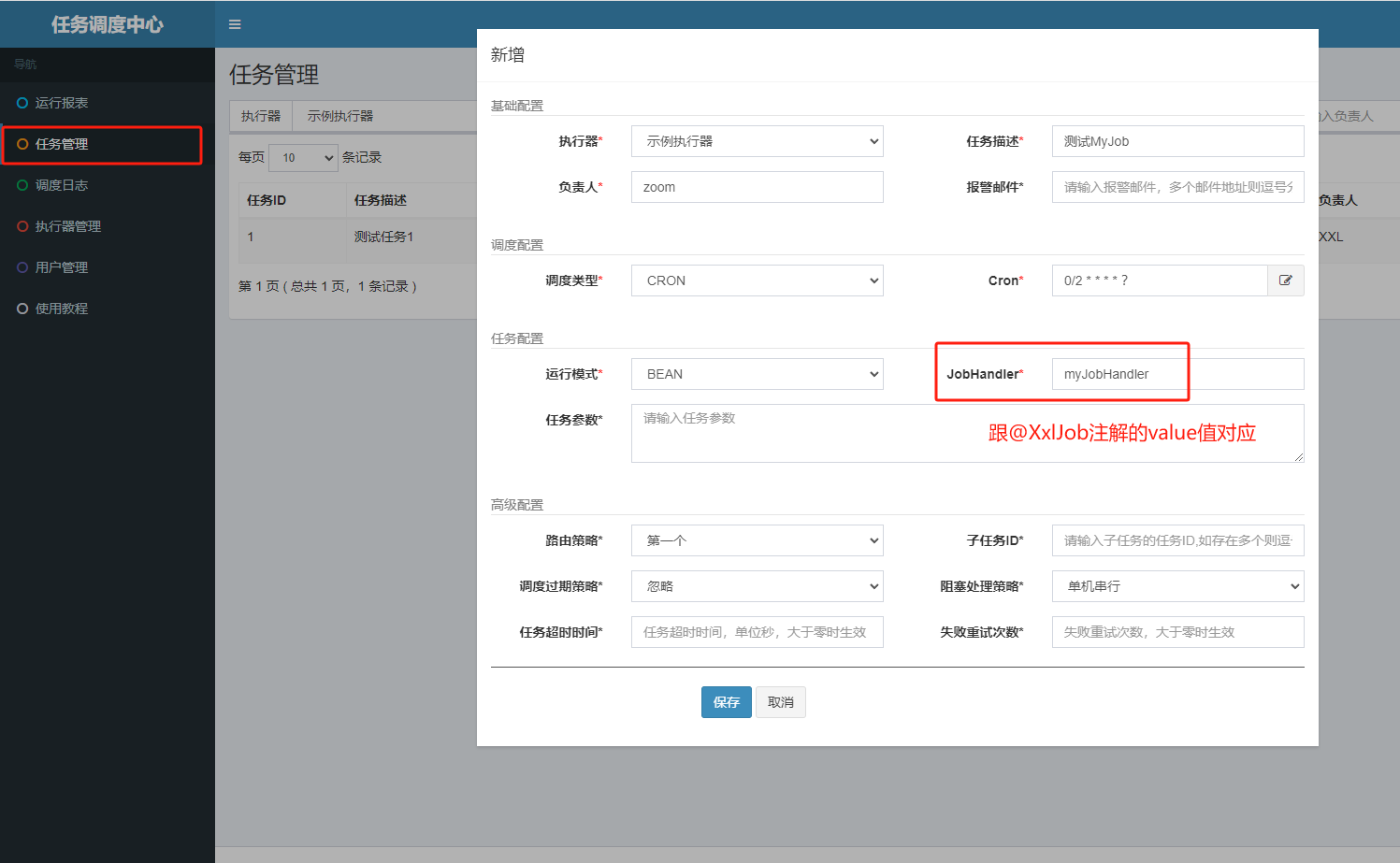
Task: Click the 负责人 column header in the table
Action: coord(1338,200)
